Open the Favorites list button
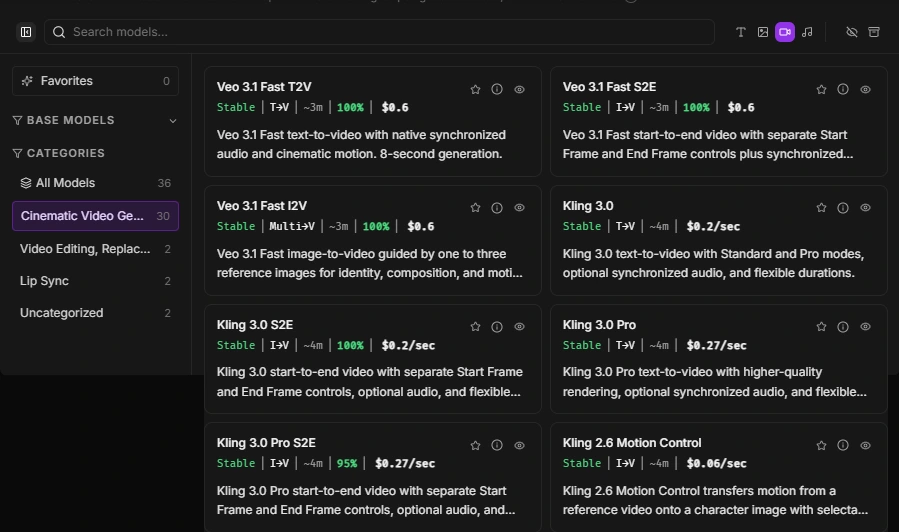Viewport: 899px width, 532px height. click(95, 81)
